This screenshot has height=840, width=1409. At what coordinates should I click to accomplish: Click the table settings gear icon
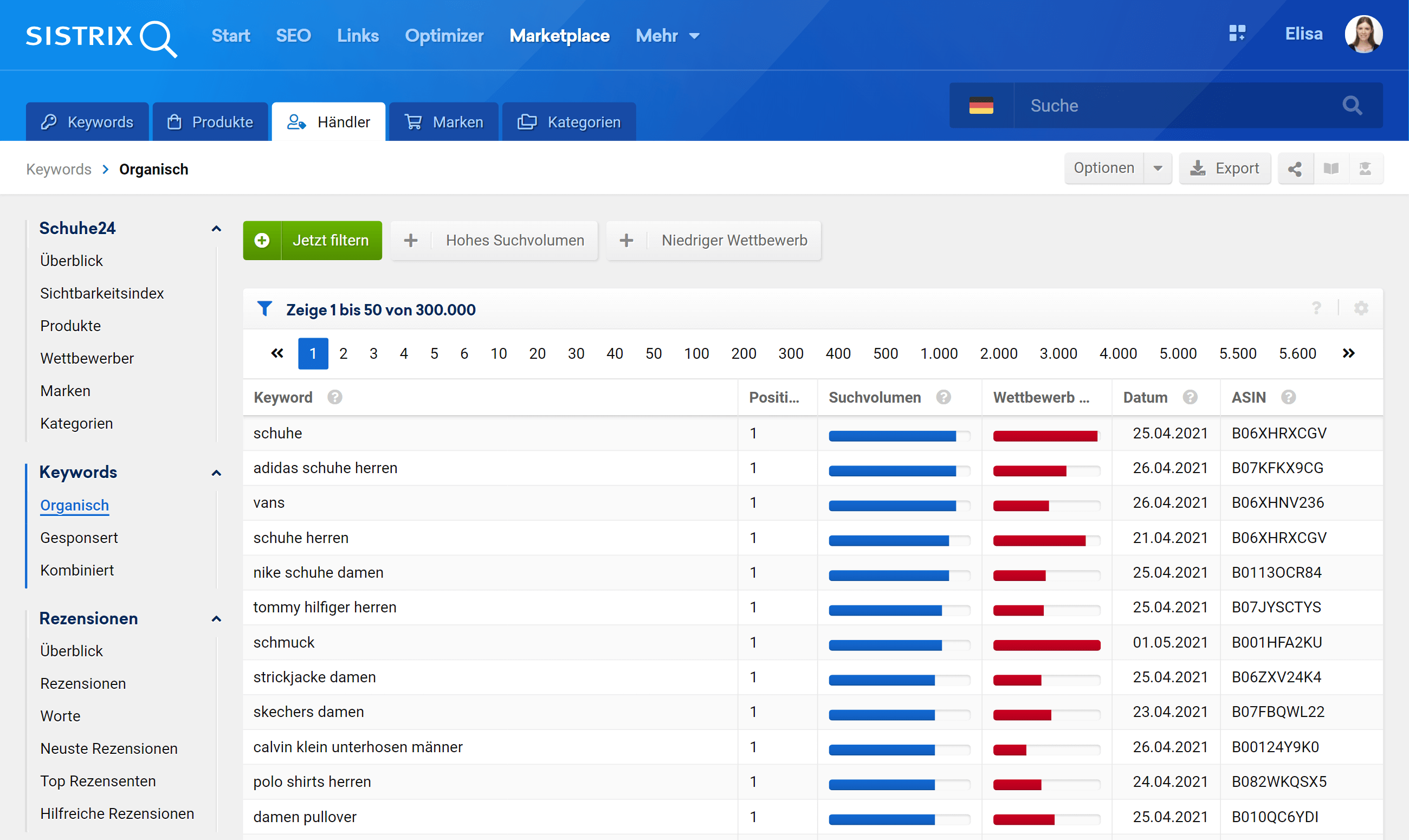point(1361,308)
